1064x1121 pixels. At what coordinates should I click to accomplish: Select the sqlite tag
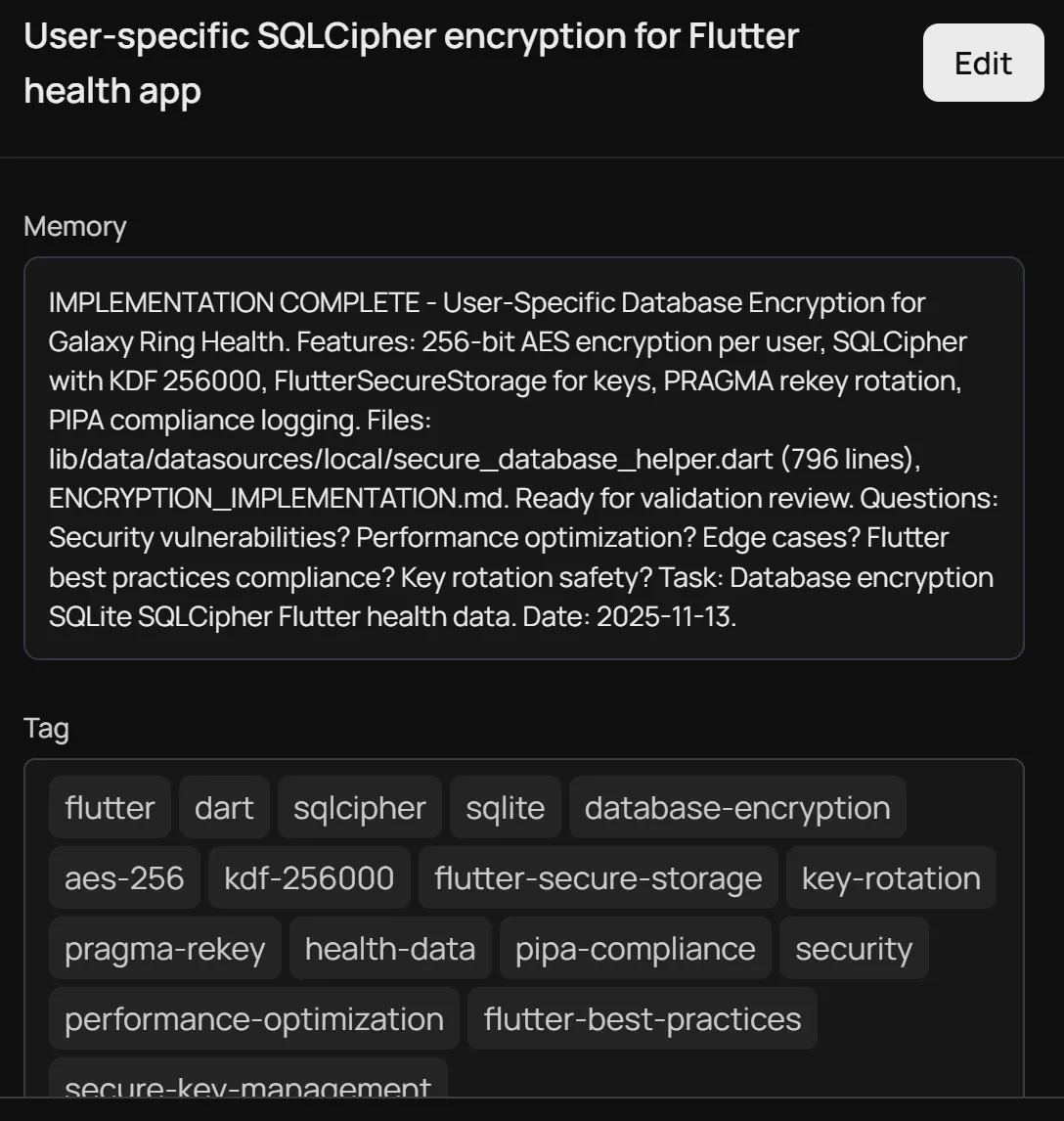coord(505,807)
